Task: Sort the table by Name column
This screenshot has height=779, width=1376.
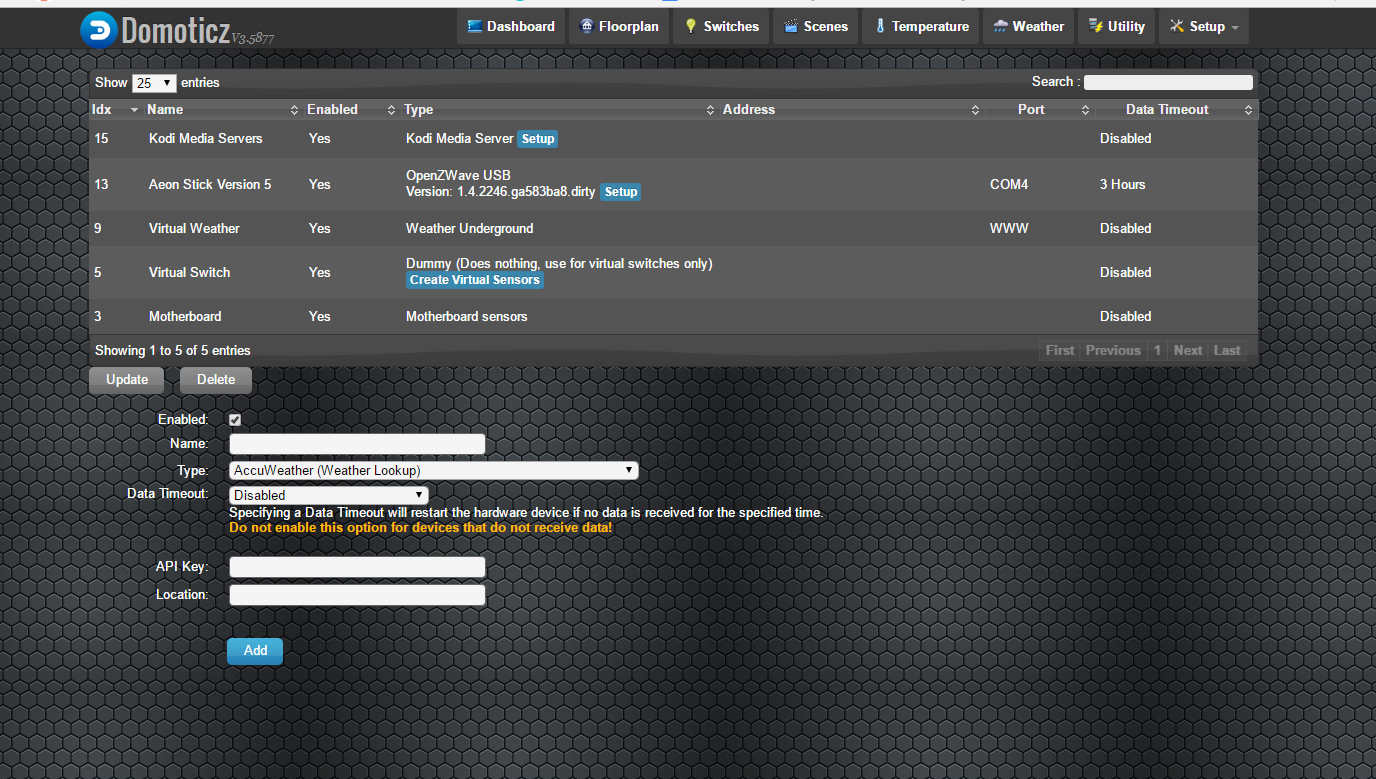Action: tap(222, 110)
